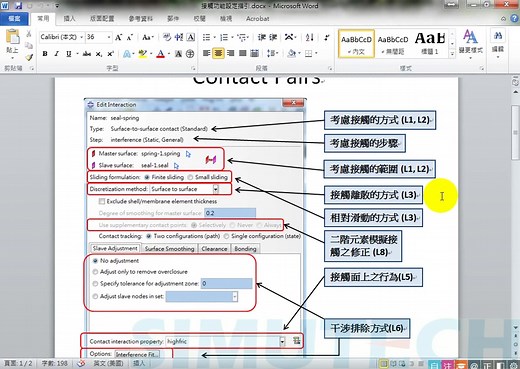
Task: Apply the 無間距 No Spacing style
Action: coord(393,44)
